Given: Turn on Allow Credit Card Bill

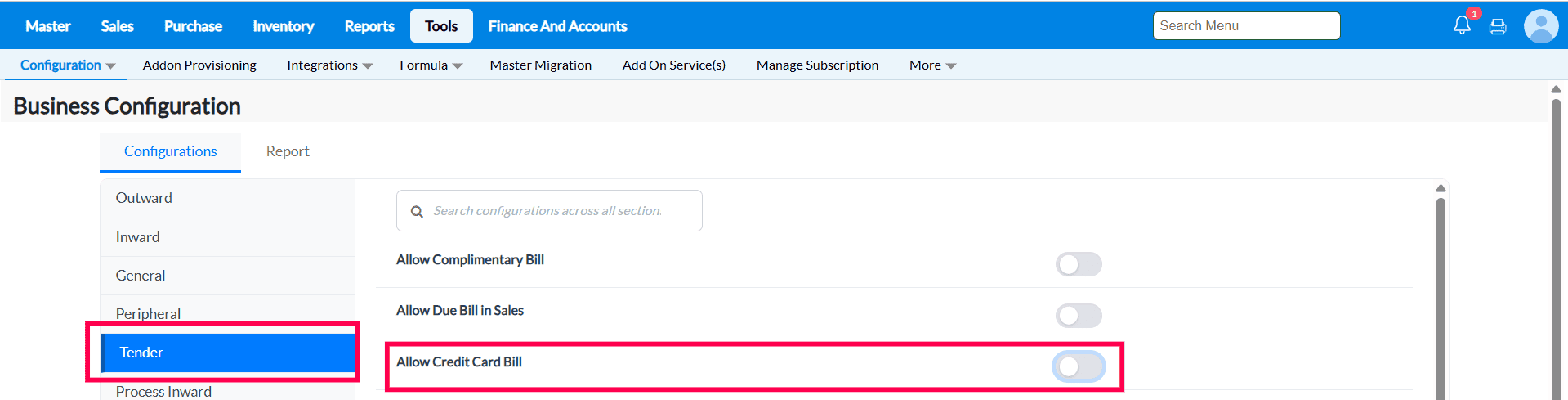Looking at the screenshot, I should pyautogui.click(x=1079, y=366).
